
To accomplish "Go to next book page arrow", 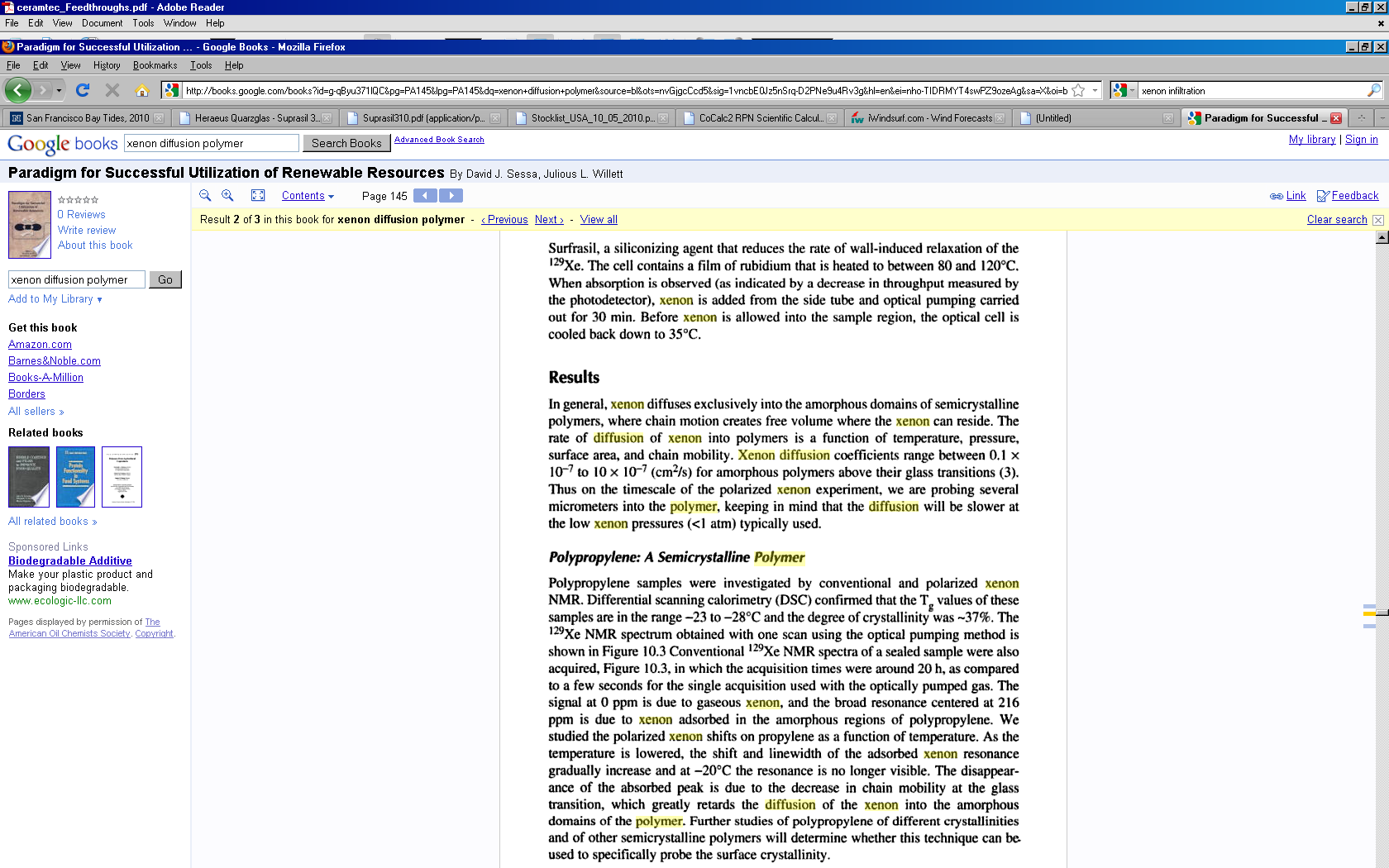I will (451, 196).
